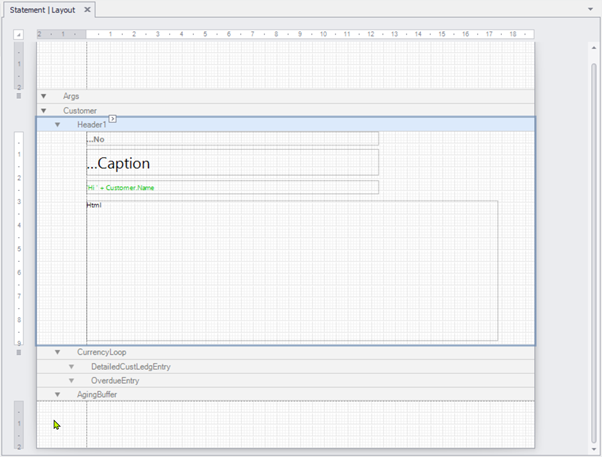Viewport: 602px width, 457px height.
Task: Click the vertical scrollbar down arrow
Action: pyautogui.click(x=594, y=449)
